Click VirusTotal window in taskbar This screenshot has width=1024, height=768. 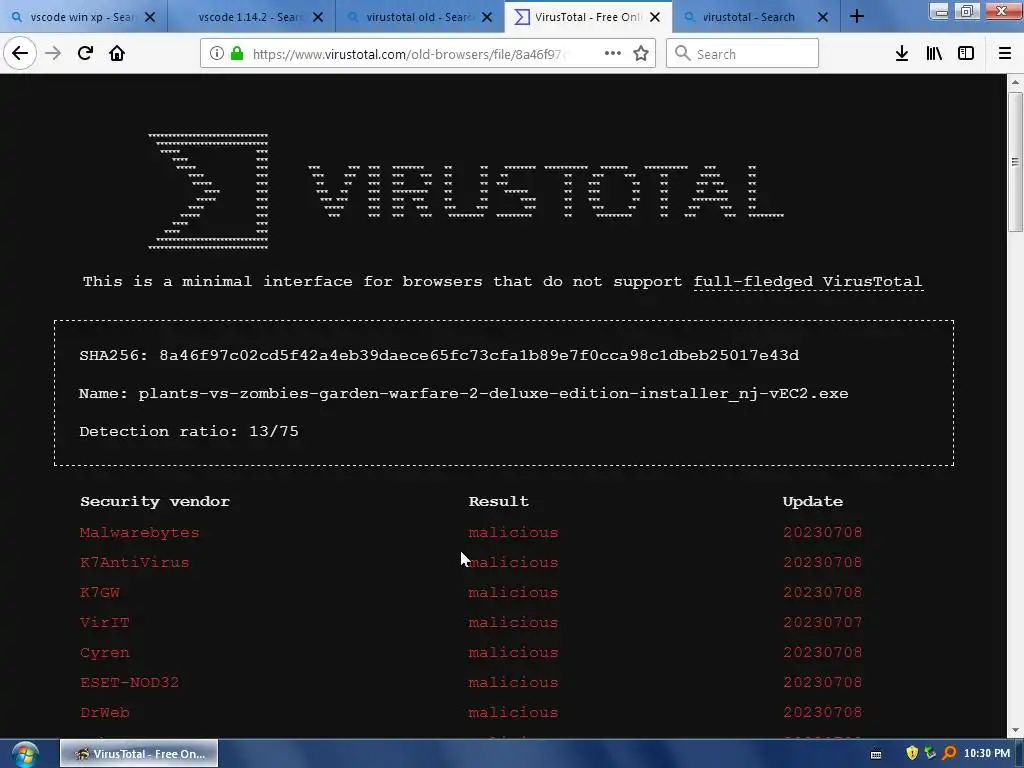139,754
